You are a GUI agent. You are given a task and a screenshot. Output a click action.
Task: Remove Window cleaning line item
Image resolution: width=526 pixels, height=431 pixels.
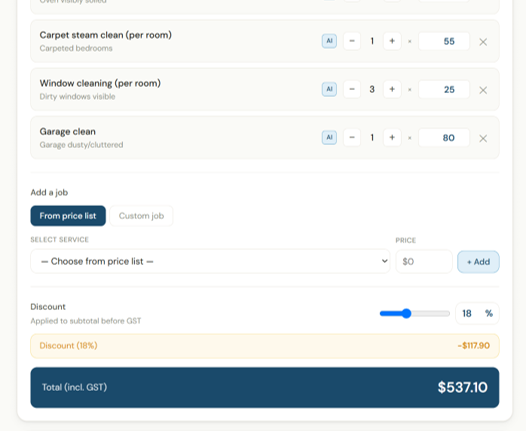click(x=483, y=90)
